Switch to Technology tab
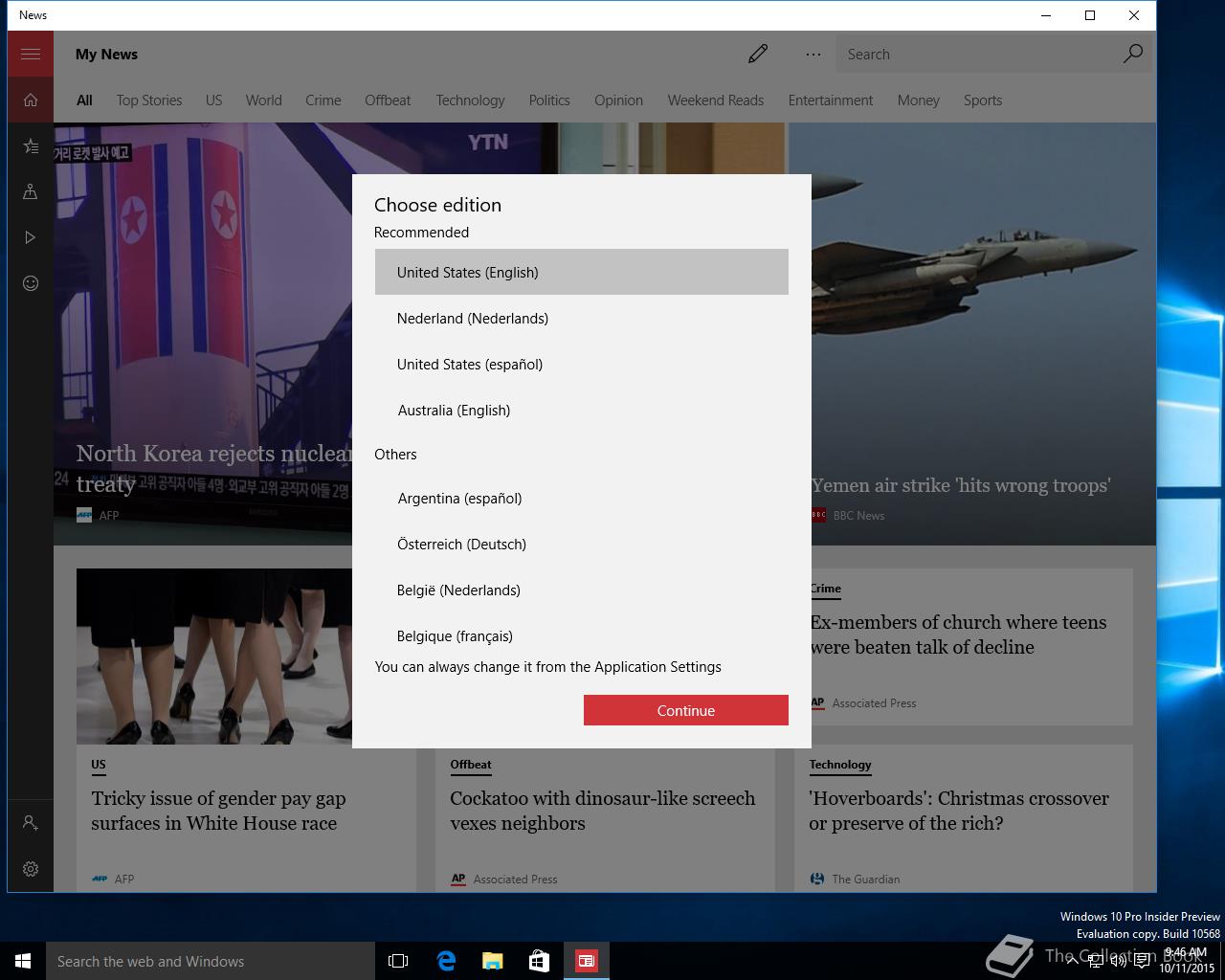 [470, 100]
